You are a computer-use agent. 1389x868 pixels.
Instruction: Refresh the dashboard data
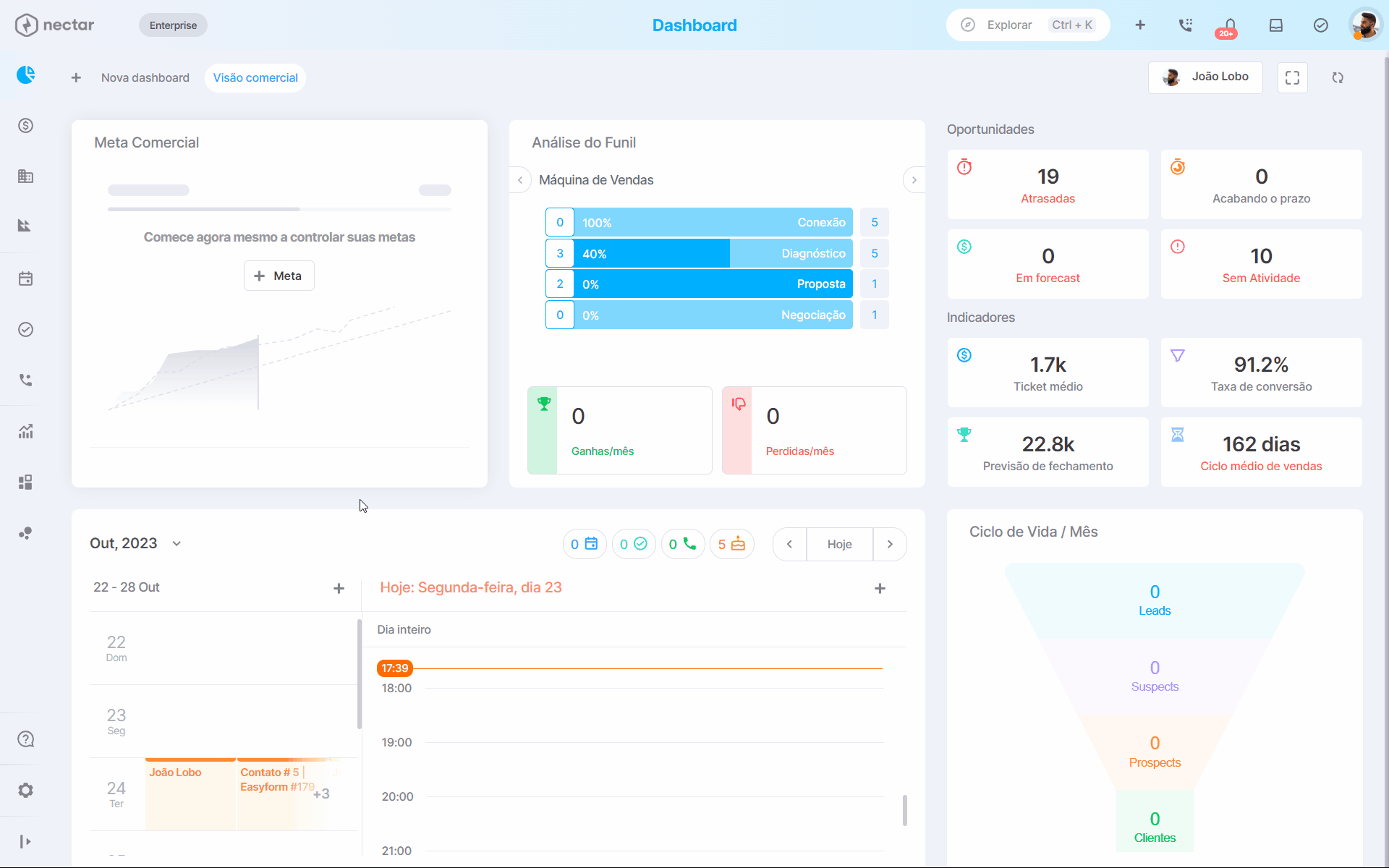1338,77
